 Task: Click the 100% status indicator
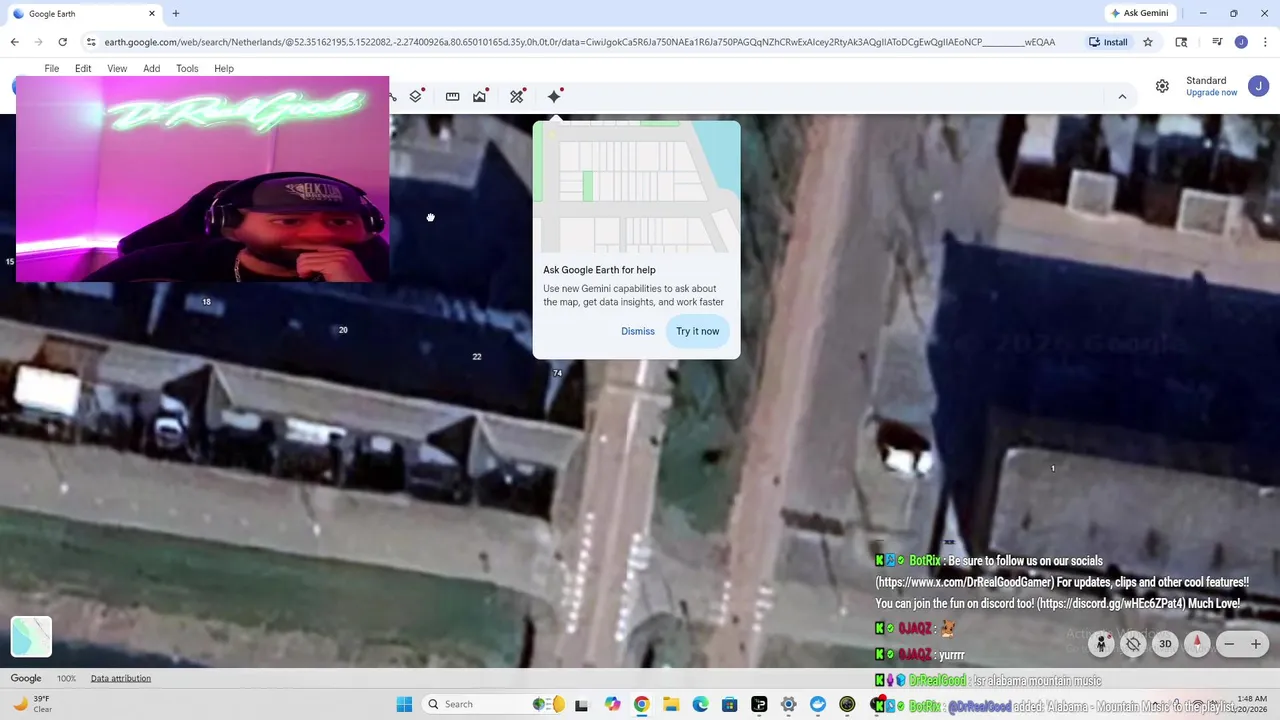pyautogui.click(x=66, y=678)
